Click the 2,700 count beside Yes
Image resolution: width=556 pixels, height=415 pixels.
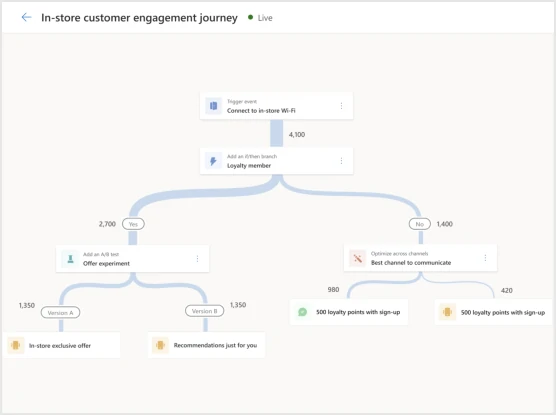pyautogui.click(x=107, y=224)
